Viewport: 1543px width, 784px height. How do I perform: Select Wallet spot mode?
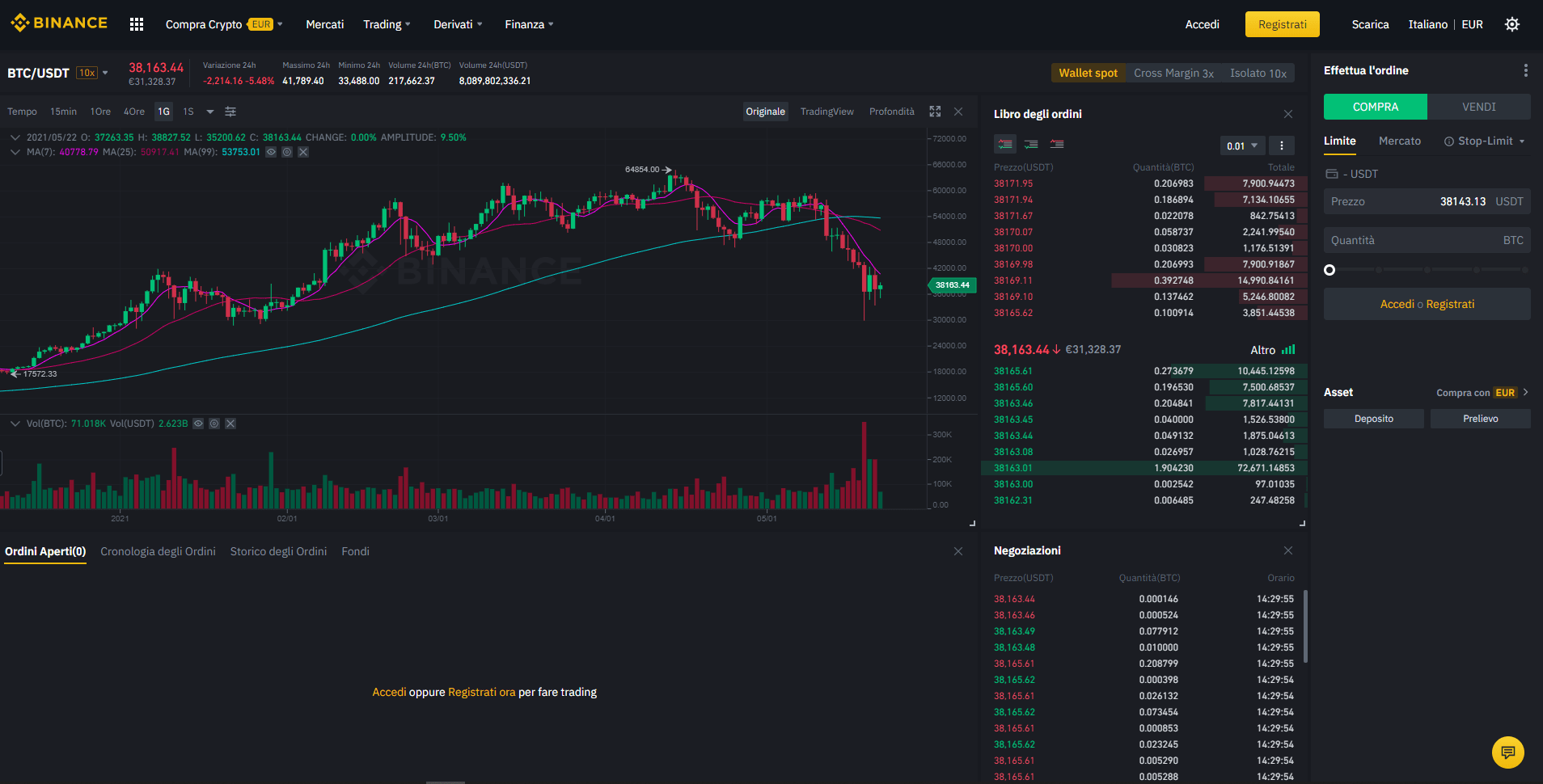(x=1088, y=73)
